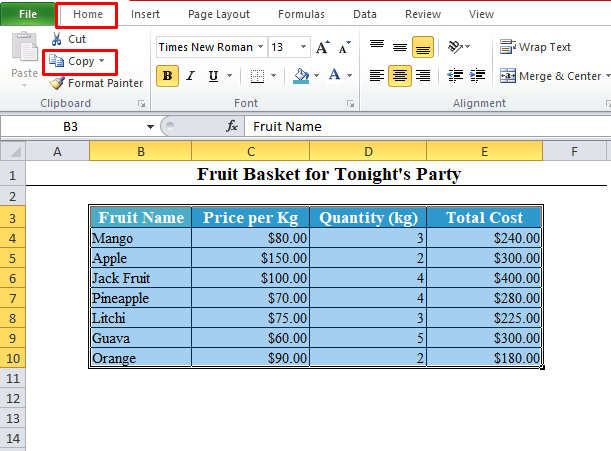This screenshot has height=451, width=611.
Task: Switch to the Formulas tab
Action: pos(301,14)
